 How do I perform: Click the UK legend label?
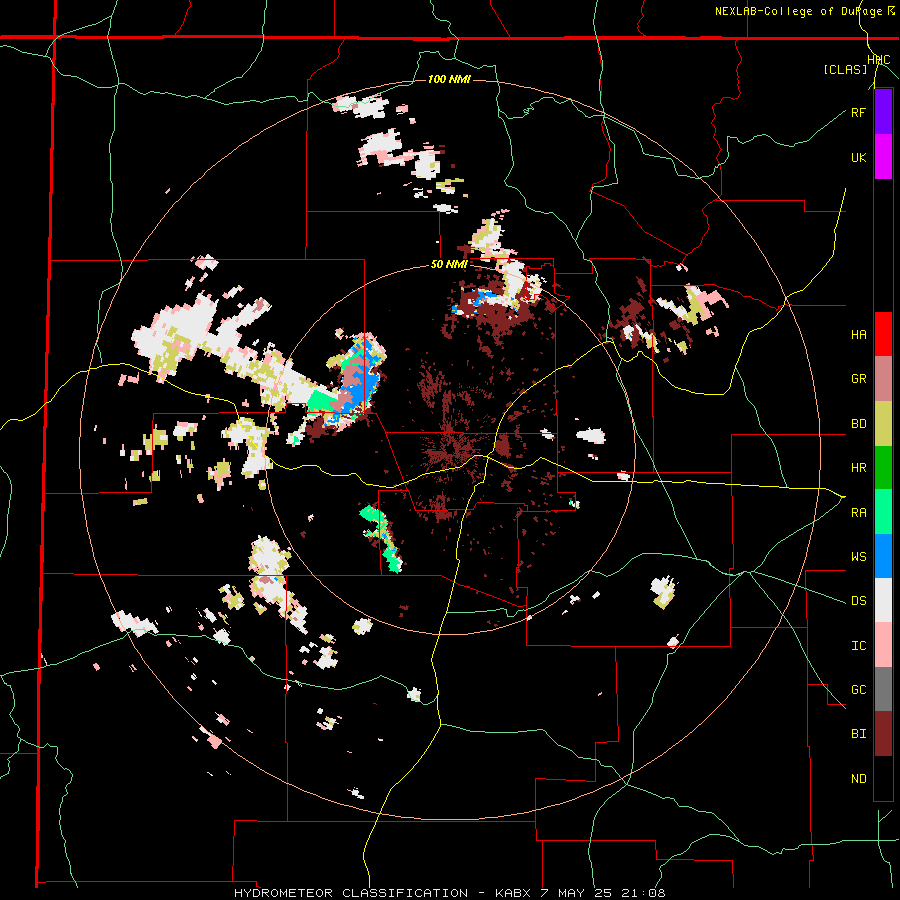[x=858, y=157]
